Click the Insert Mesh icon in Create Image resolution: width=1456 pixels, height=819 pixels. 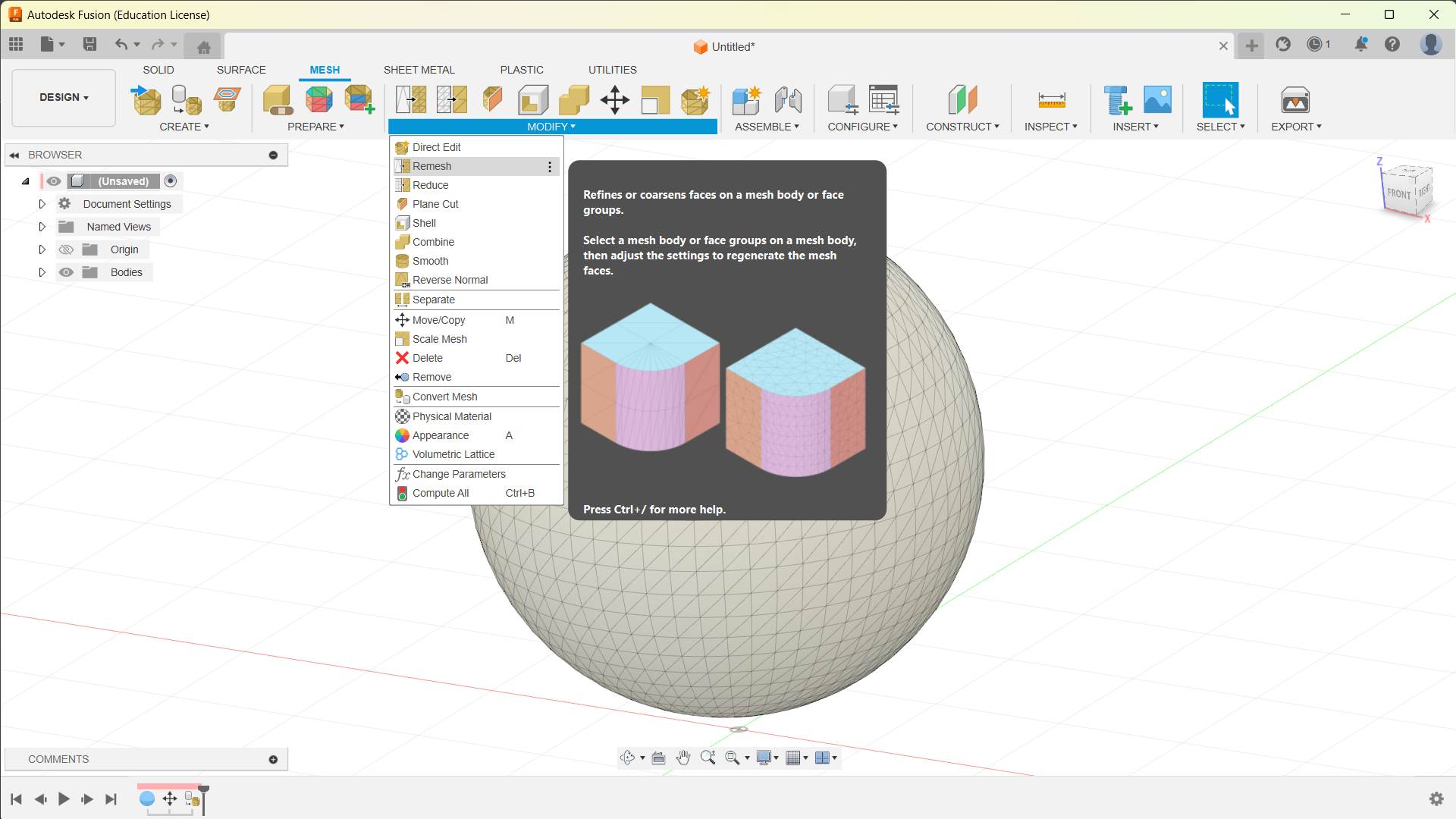146,99
